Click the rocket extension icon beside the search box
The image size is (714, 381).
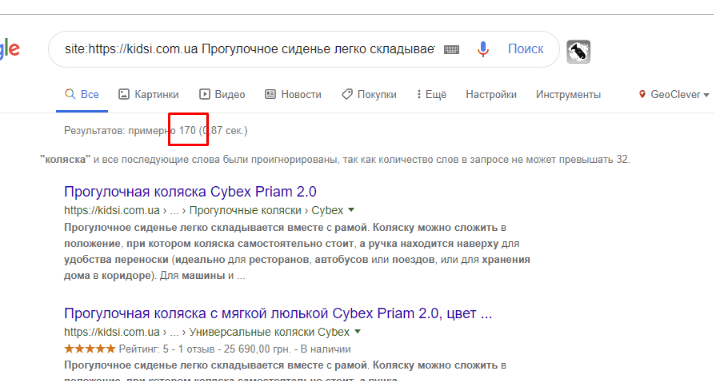click(578, 51)
